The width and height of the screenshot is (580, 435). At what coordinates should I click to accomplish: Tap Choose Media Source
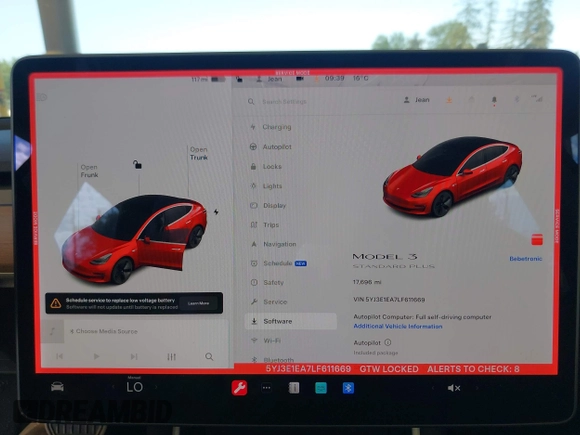(104, 331)
